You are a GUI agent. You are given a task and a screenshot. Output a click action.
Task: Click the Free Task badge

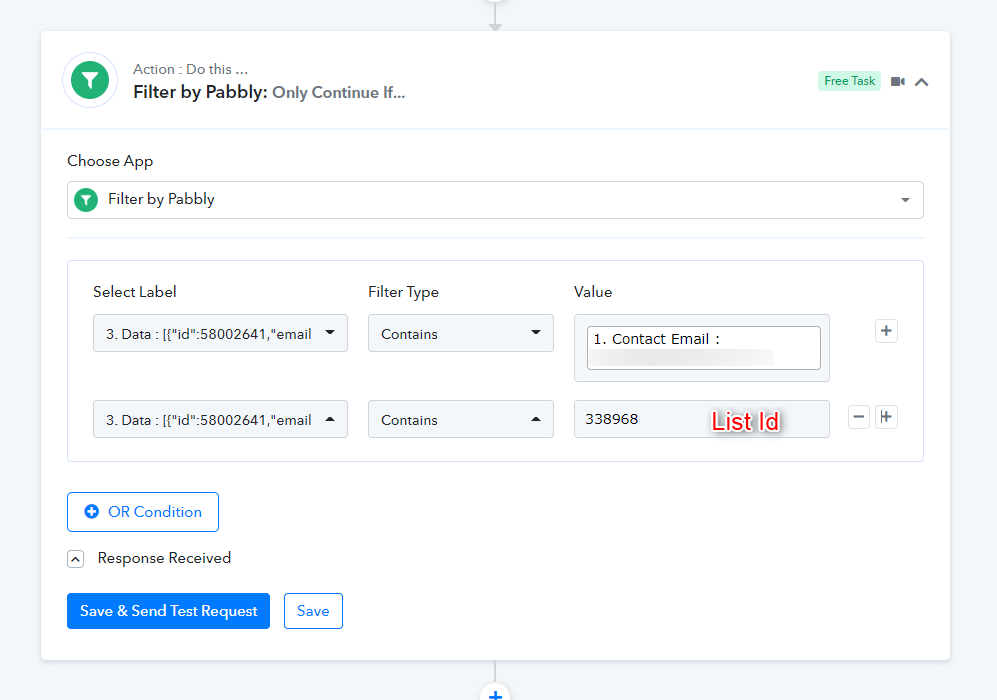tap(849, 81)
